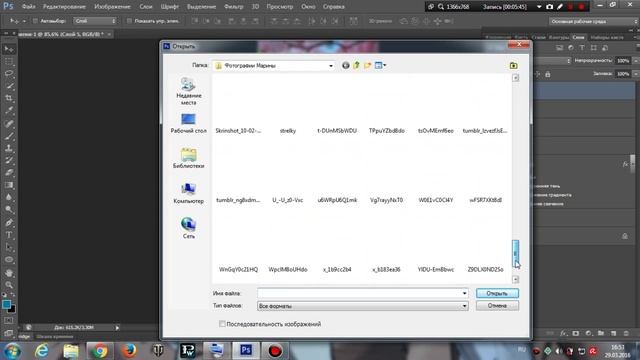Open Computer (Компьютер) location
This screenshot has width=640, height=360.
pos(188,193)
